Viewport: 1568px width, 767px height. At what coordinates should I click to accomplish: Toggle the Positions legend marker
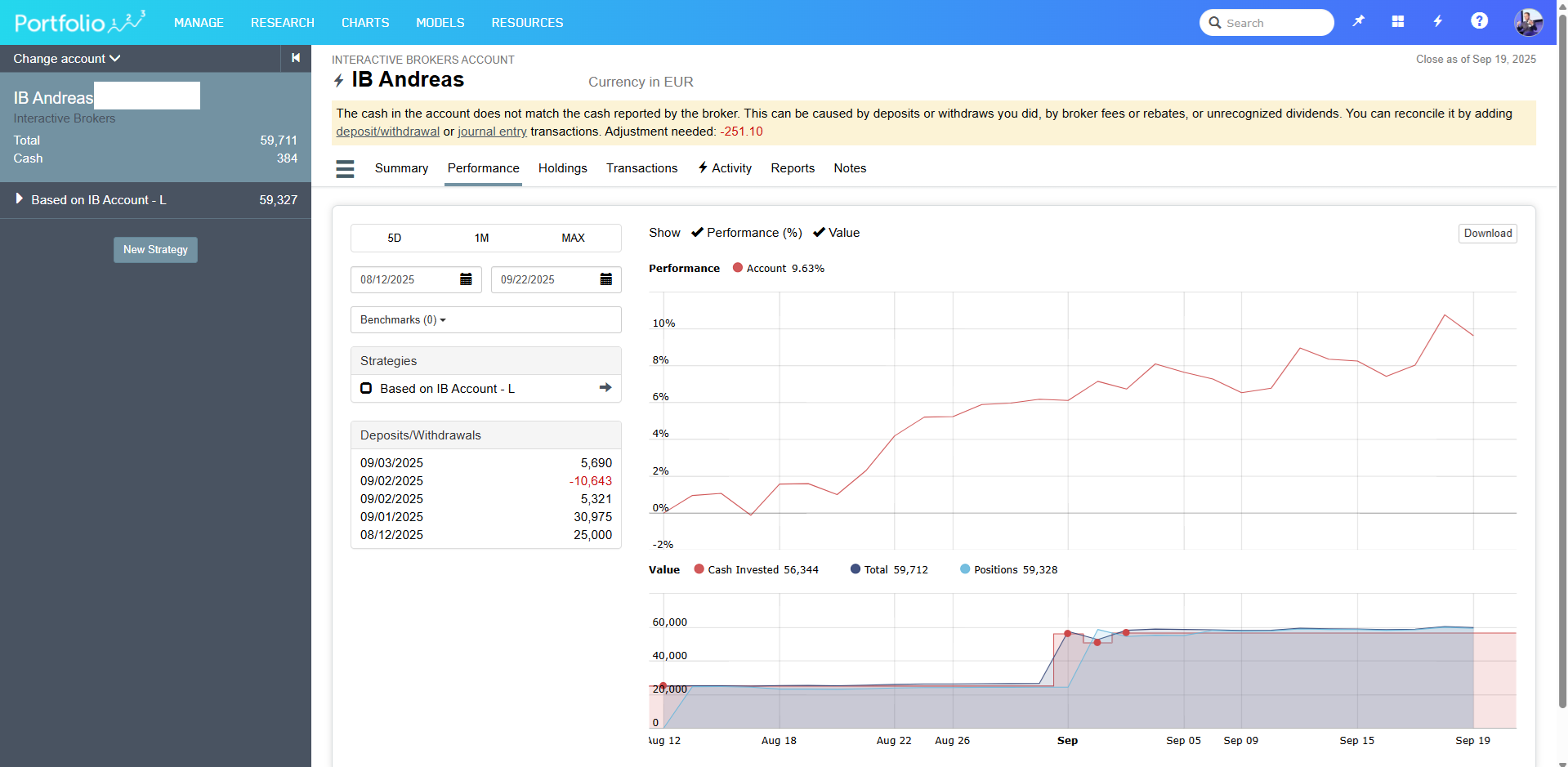(x=965, y=569)
